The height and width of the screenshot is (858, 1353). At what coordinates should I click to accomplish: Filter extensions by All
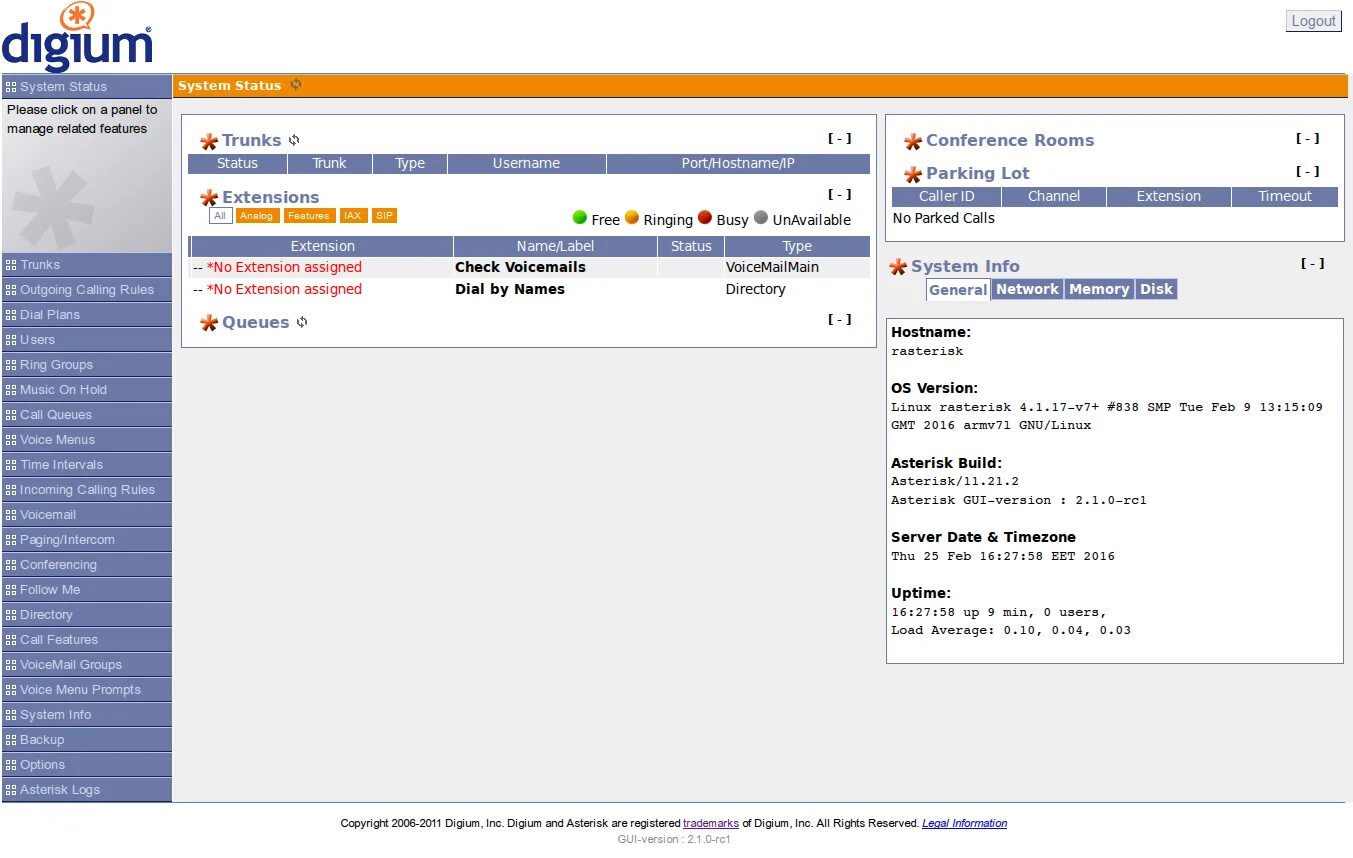[x=220, y=216]
